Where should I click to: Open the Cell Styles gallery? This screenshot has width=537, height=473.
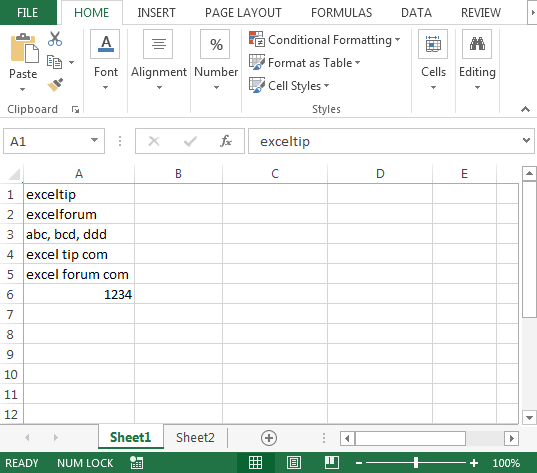click(x=289, y=86)
